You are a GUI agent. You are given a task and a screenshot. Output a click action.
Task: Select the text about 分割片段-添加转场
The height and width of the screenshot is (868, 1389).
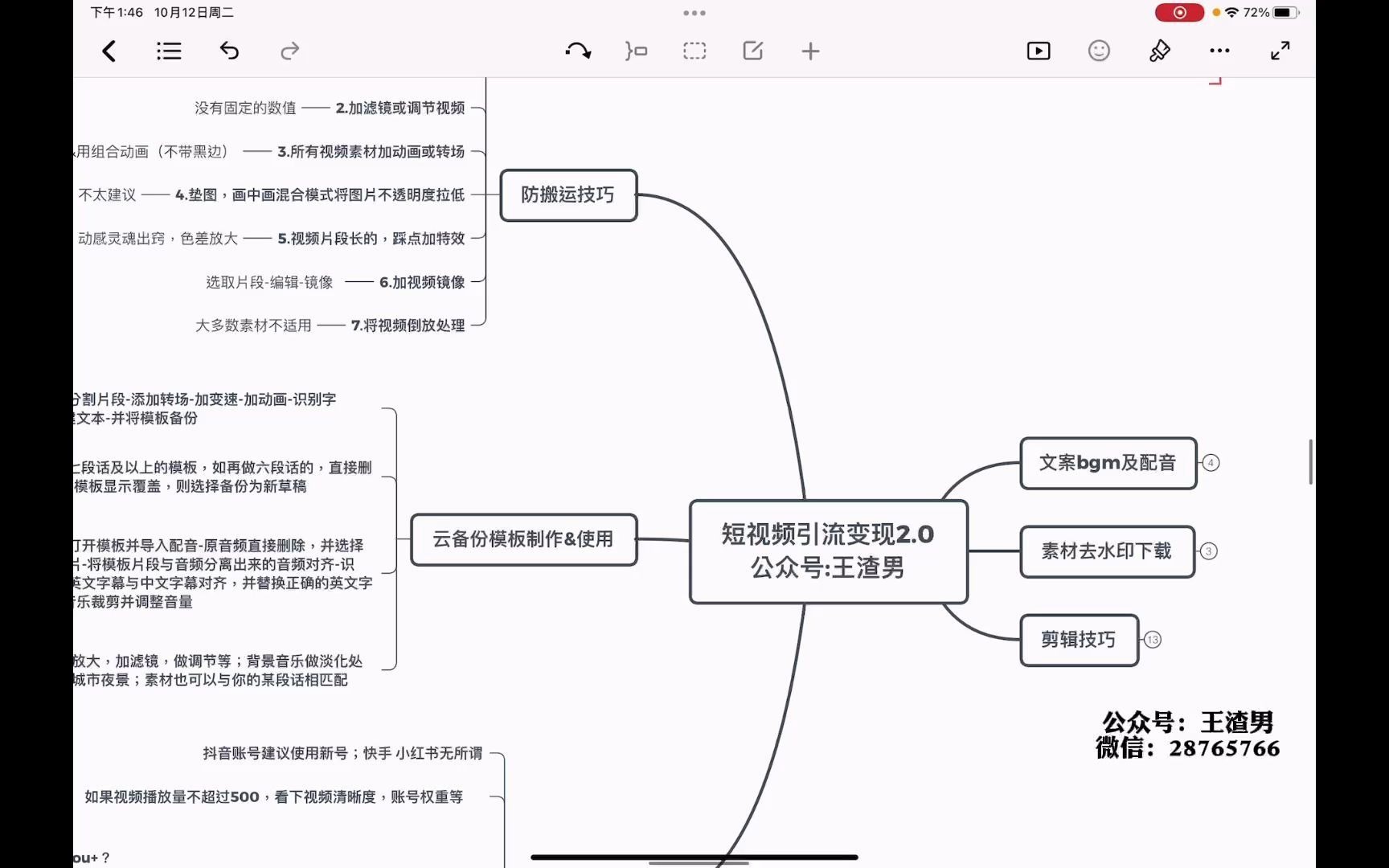pyautogui.click(x=205, y=408)
